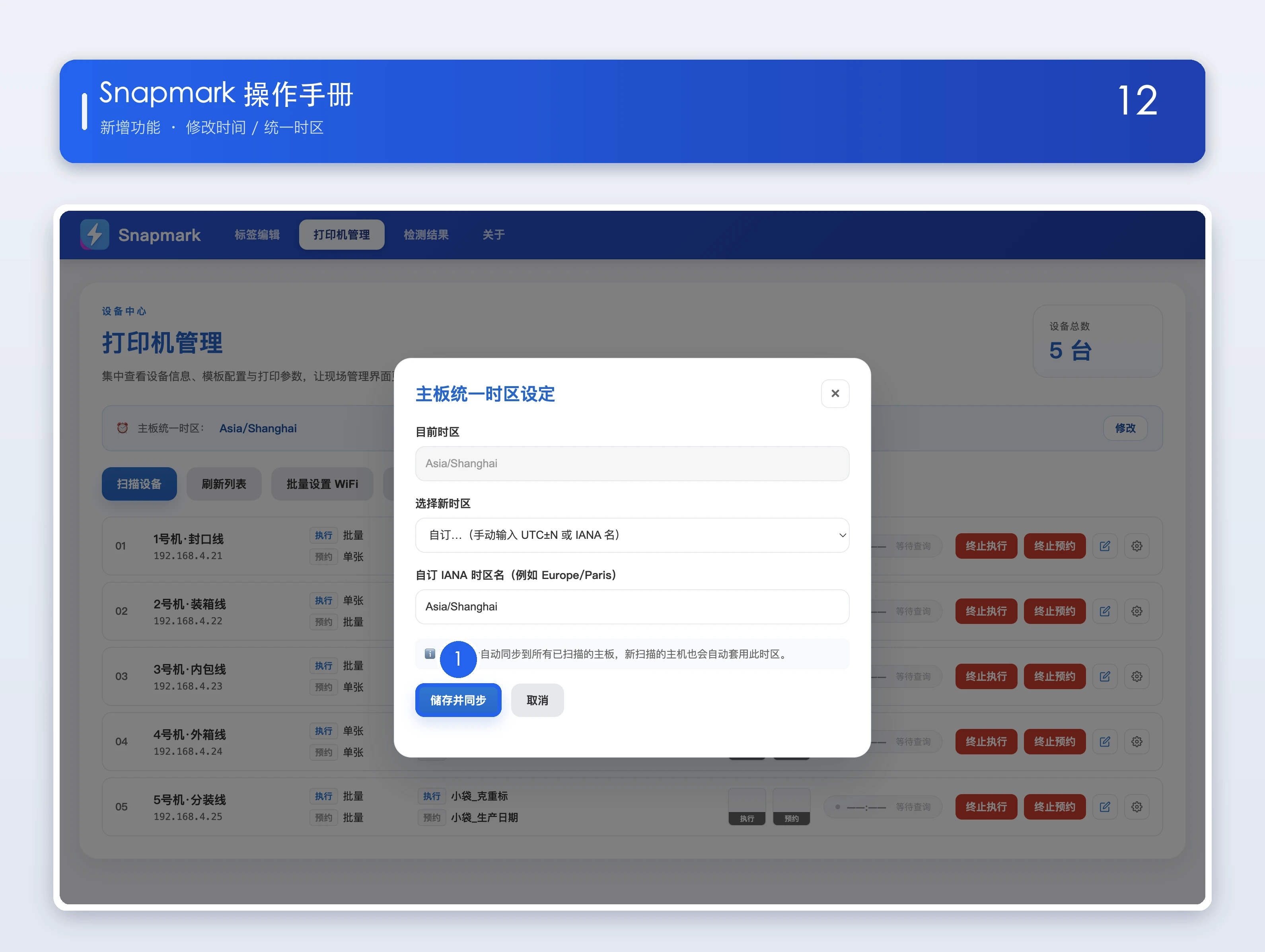This screenshot has width=1265, height=952.
Task: Click the info icon in sync notice
Action: [x=430, y=653]
